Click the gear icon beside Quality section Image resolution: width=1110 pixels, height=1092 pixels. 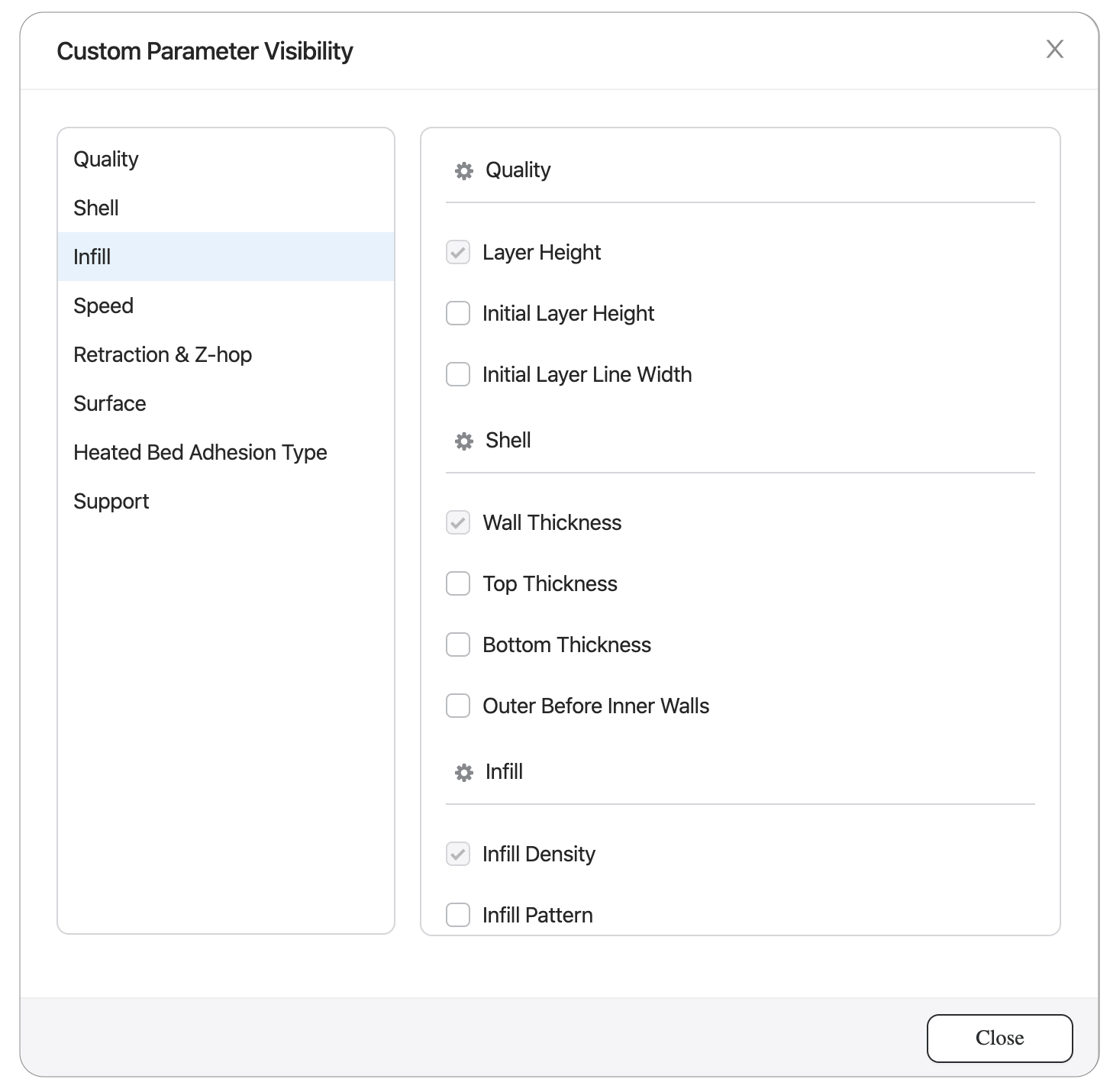pos(463,170)
